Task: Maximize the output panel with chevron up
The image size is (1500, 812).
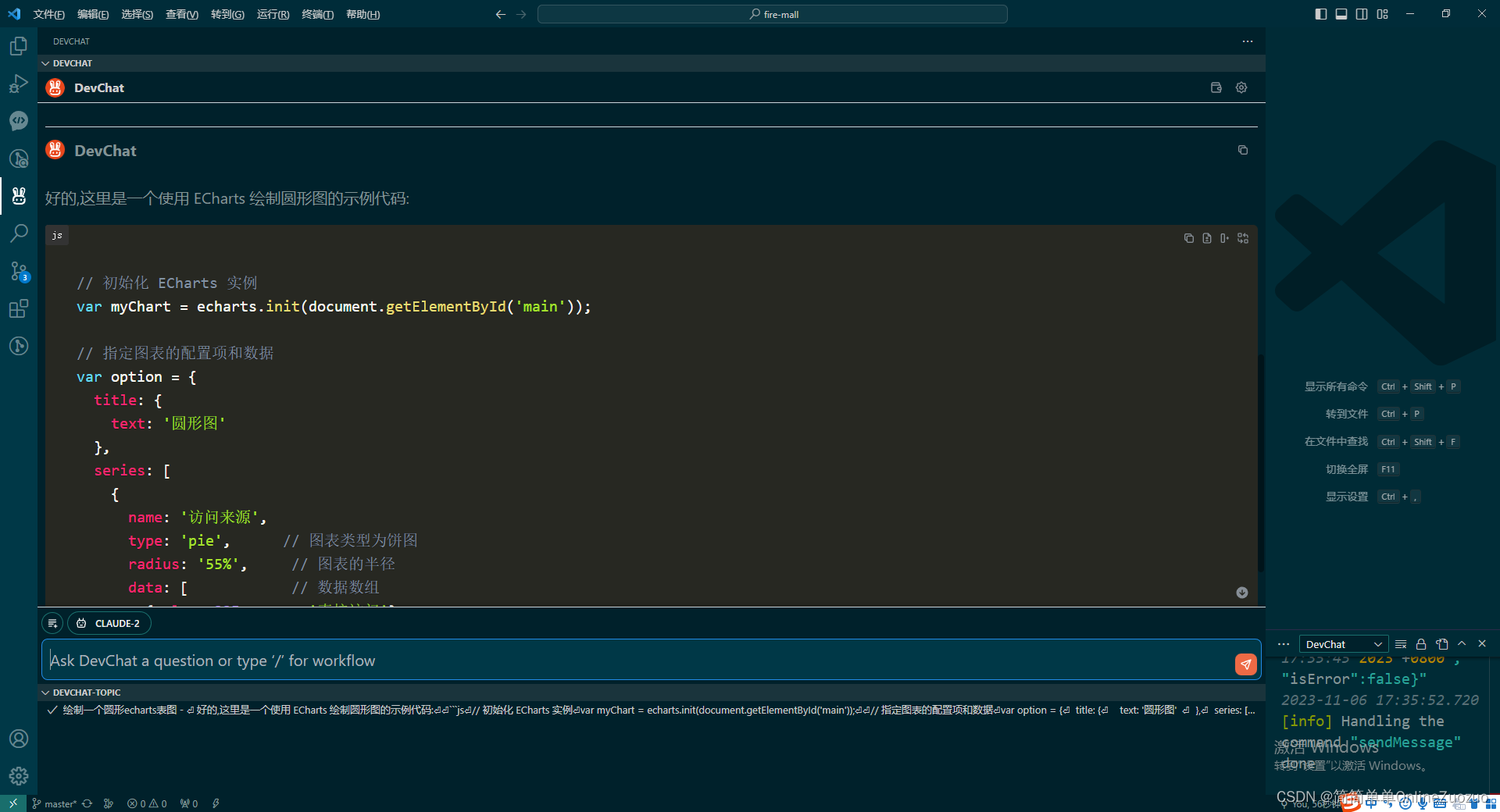Action: (1462, 644)
